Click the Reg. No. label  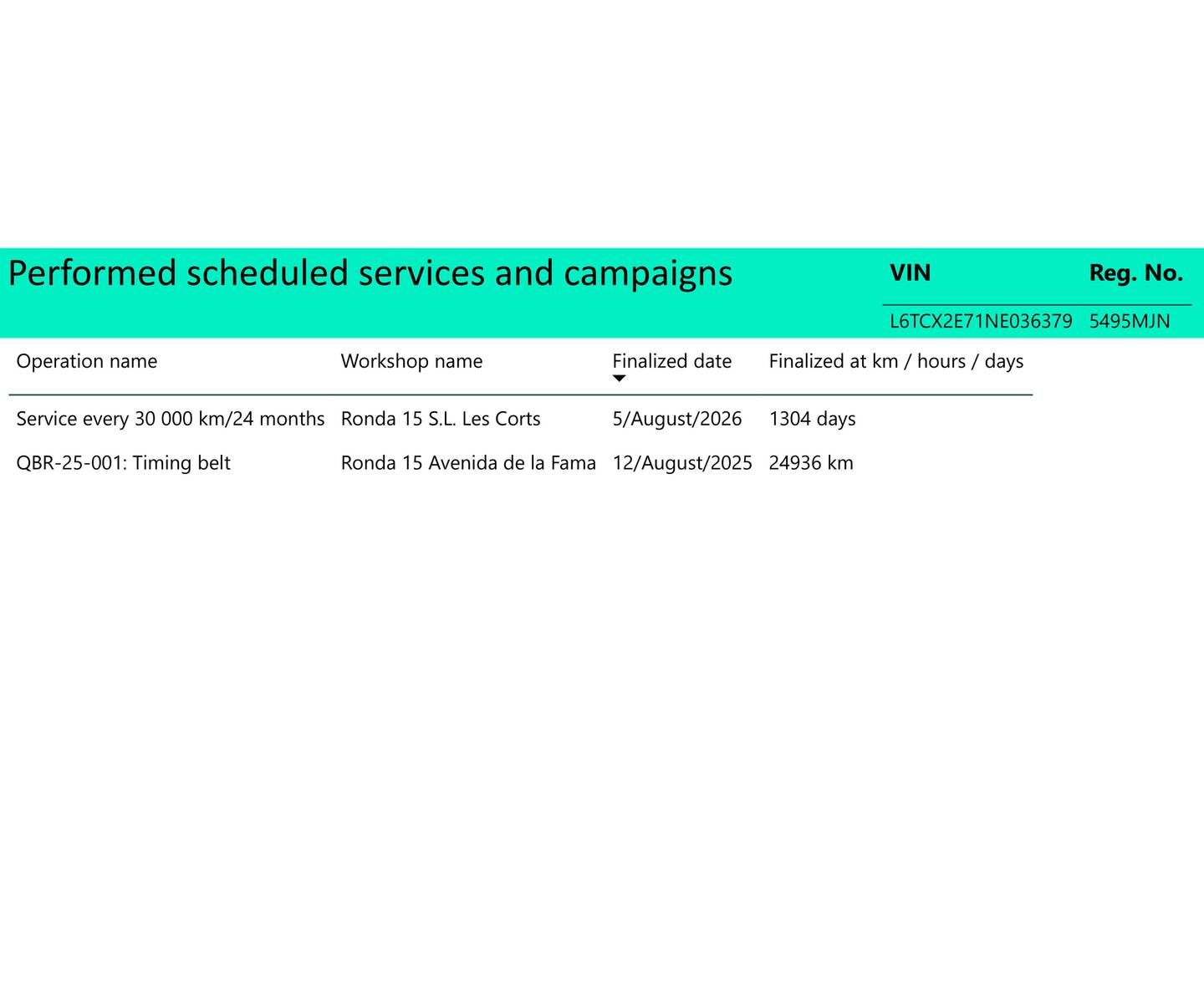coord(1136,273)
